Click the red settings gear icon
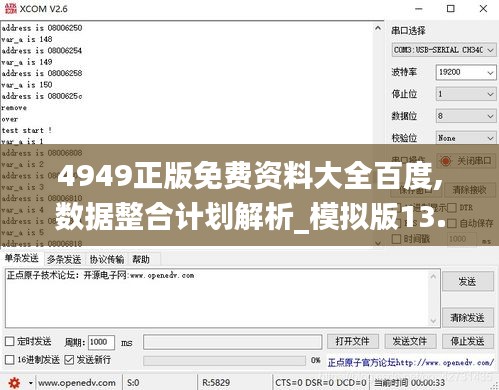The width and height of the screenshot is (499, 390). (14, 383)
